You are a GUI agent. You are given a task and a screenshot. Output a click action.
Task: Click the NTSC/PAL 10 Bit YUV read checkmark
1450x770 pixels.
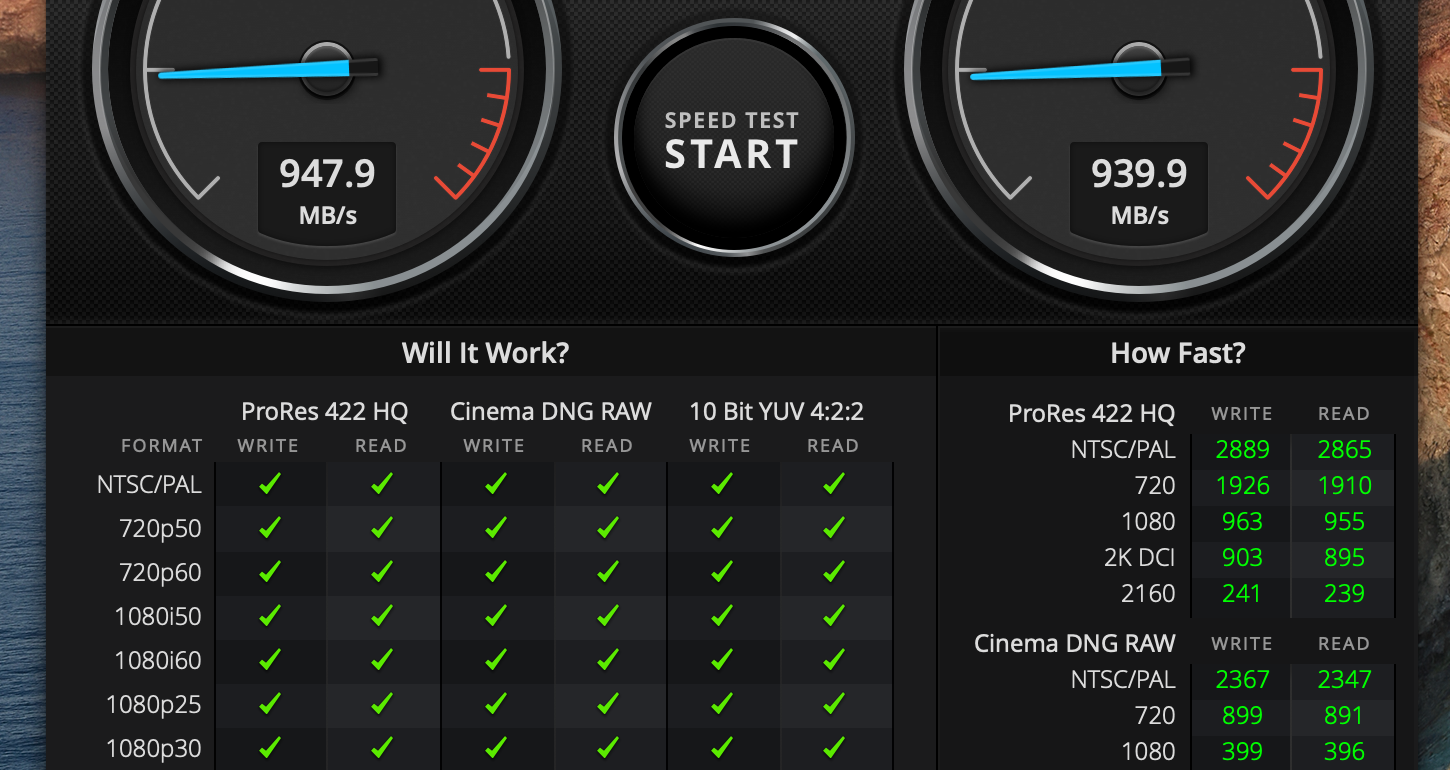[x=834, y=485]
